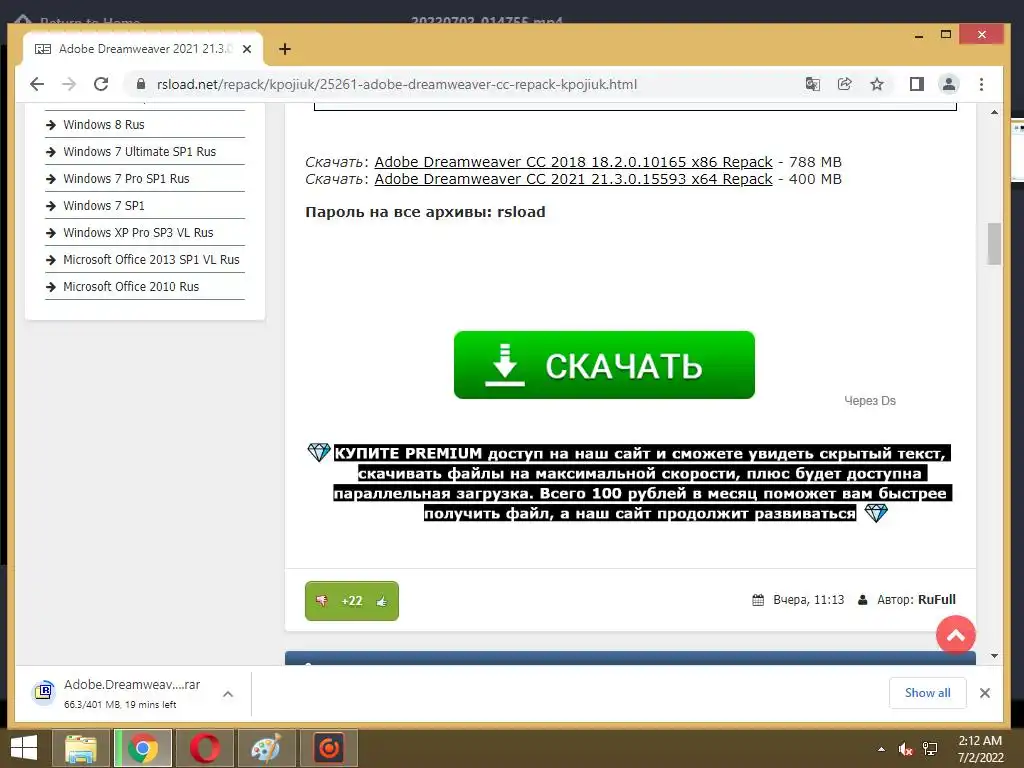
Task: Click Show all downloads
Action: click(927, 693)
